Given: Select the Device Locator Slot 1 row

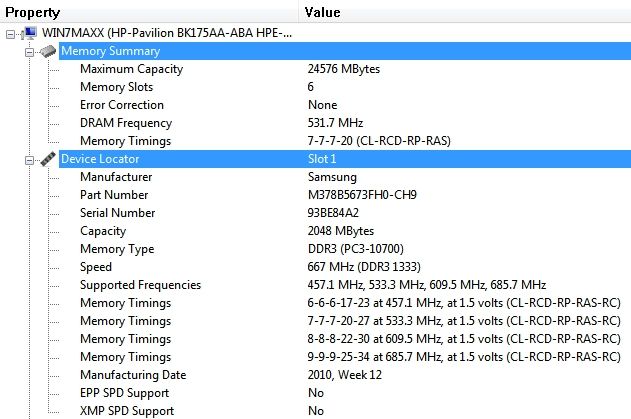Looking at the screenshot, I should tap(345, 159).
